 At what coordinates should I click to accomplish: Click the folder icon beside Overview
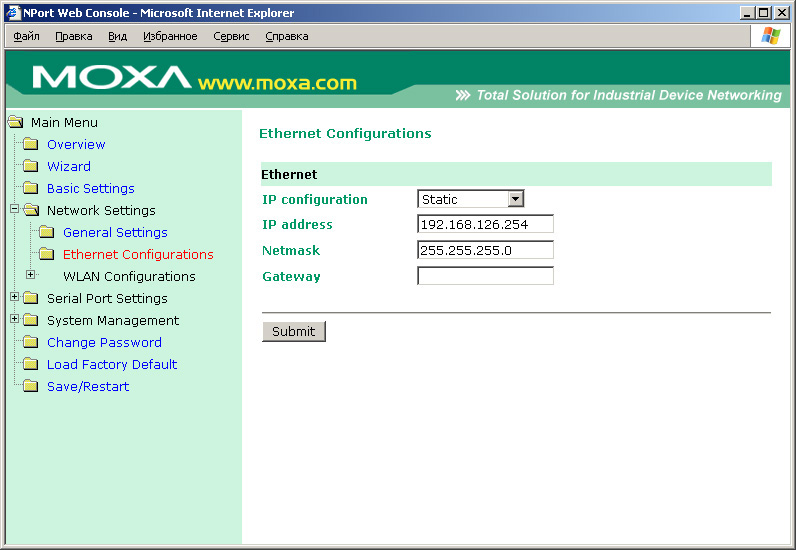click(x=30, y=145)
